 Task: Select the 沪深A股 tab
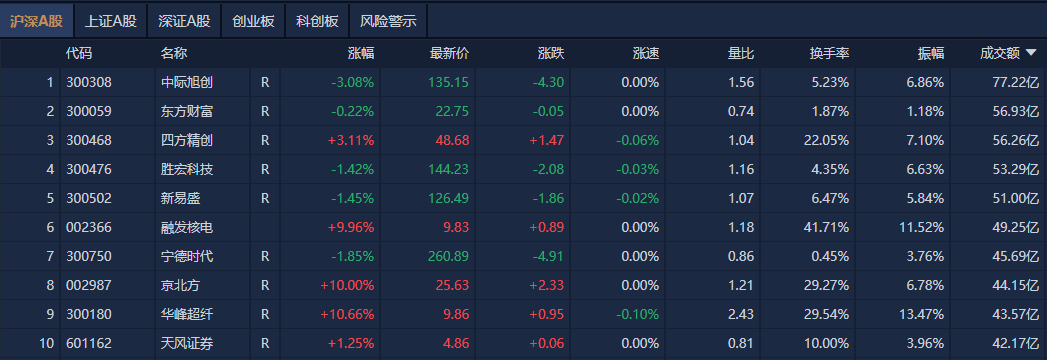(x=37, y=21)
